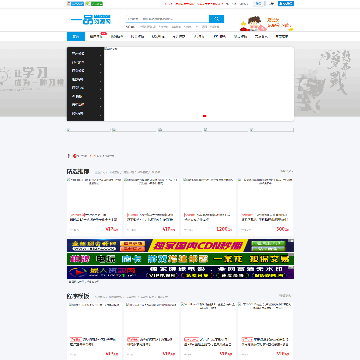
Task: Click the red carousel indicator dot
Action: 205,116
